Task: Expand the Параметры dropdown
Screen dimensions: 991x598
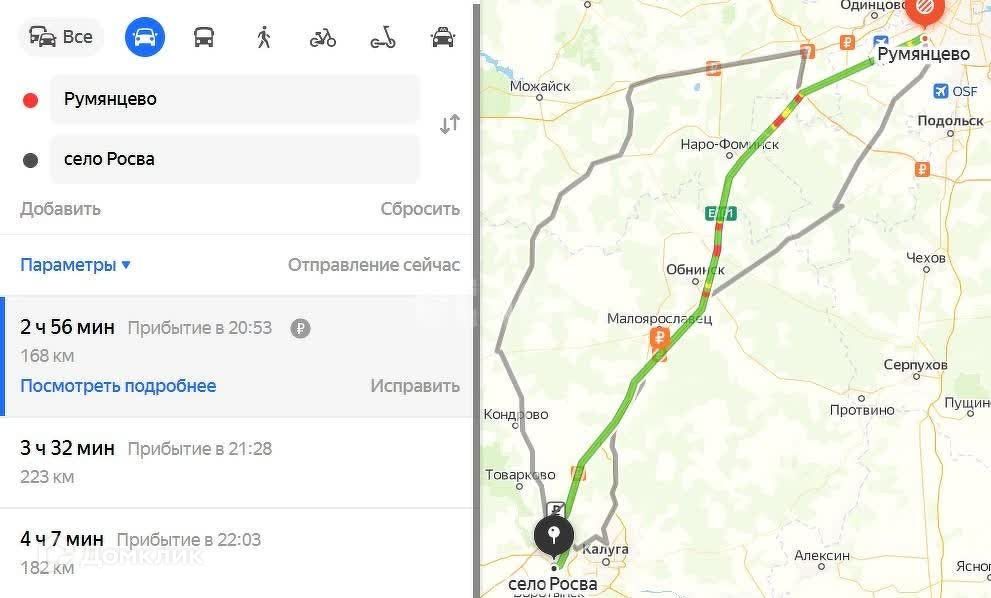Action: pos(76,265)
